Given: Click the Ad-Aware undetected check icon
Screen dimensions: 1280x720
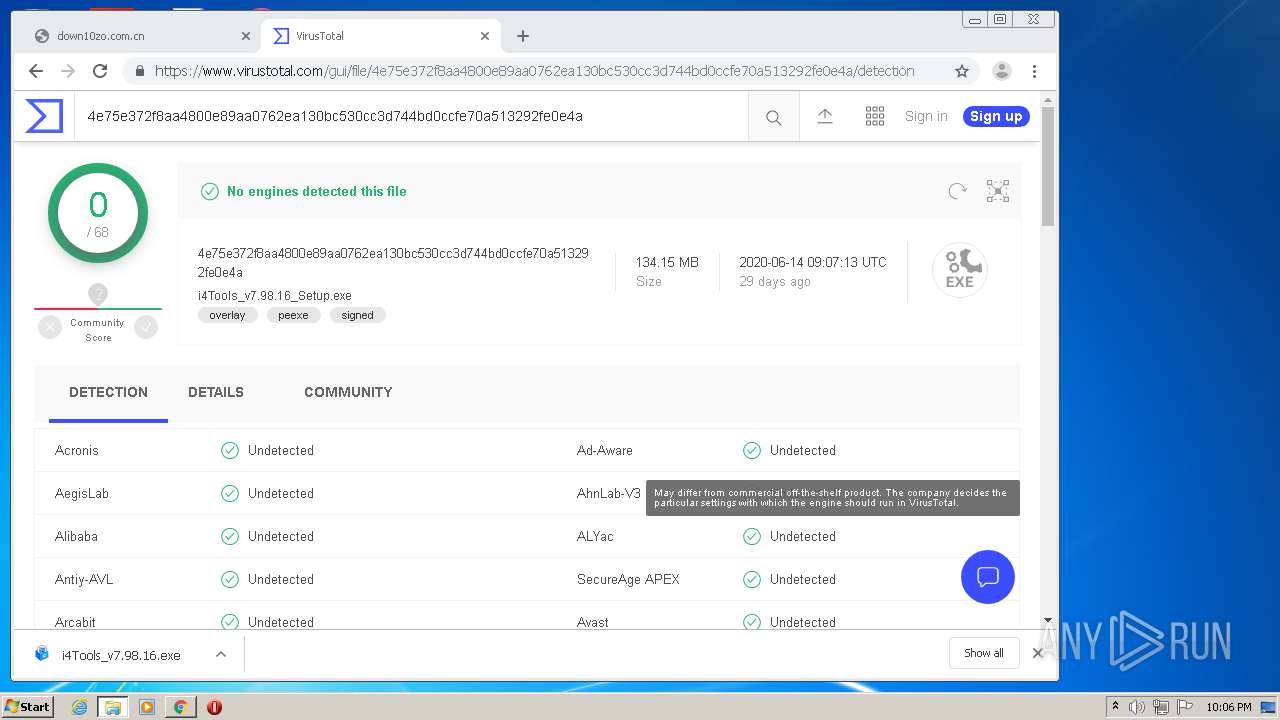Looking at the screenshot, I should click(x=752, y=450).
